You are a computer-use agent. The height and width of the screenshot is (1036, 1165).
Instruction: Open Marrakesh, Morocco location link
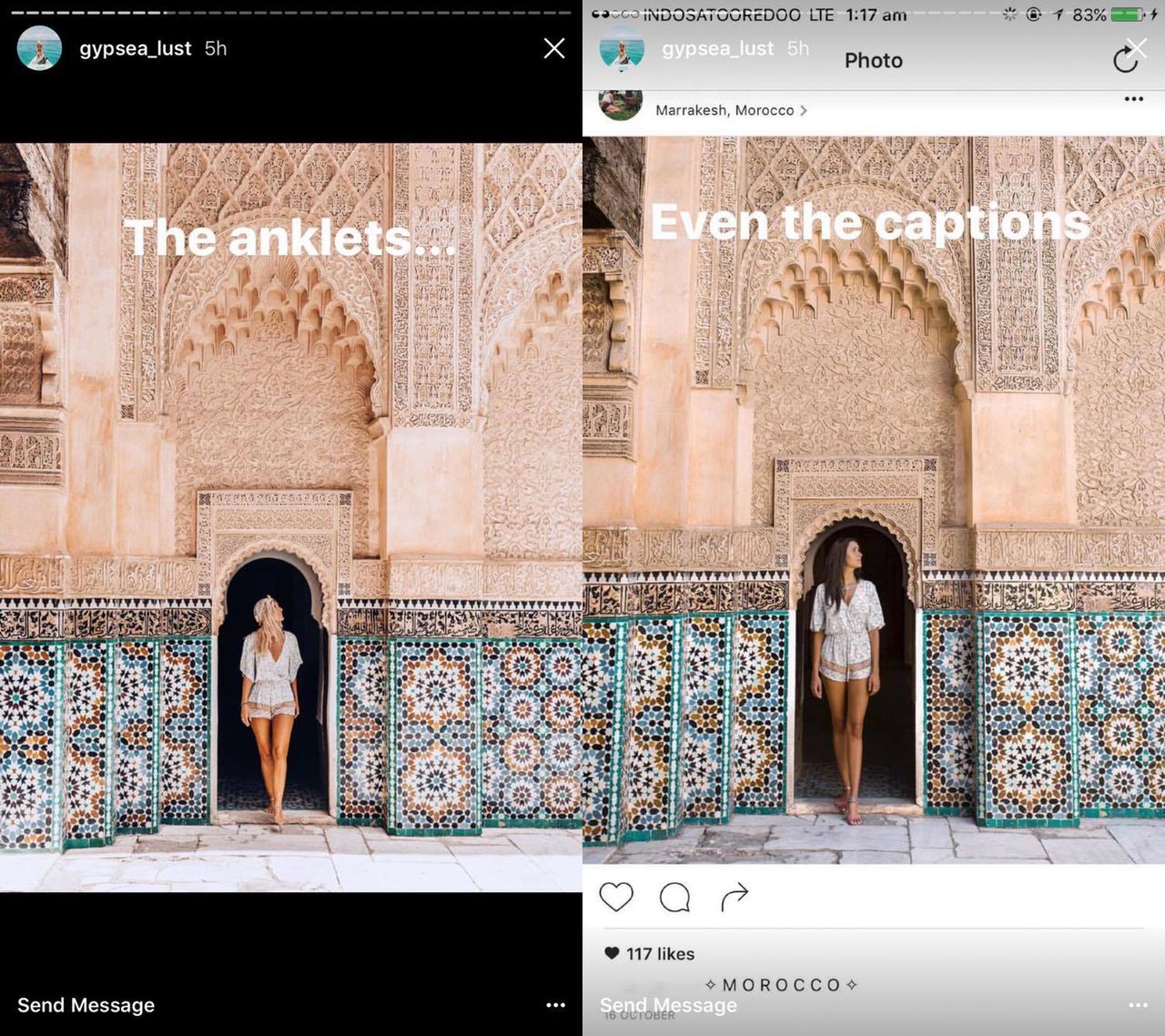coord(724,110)
